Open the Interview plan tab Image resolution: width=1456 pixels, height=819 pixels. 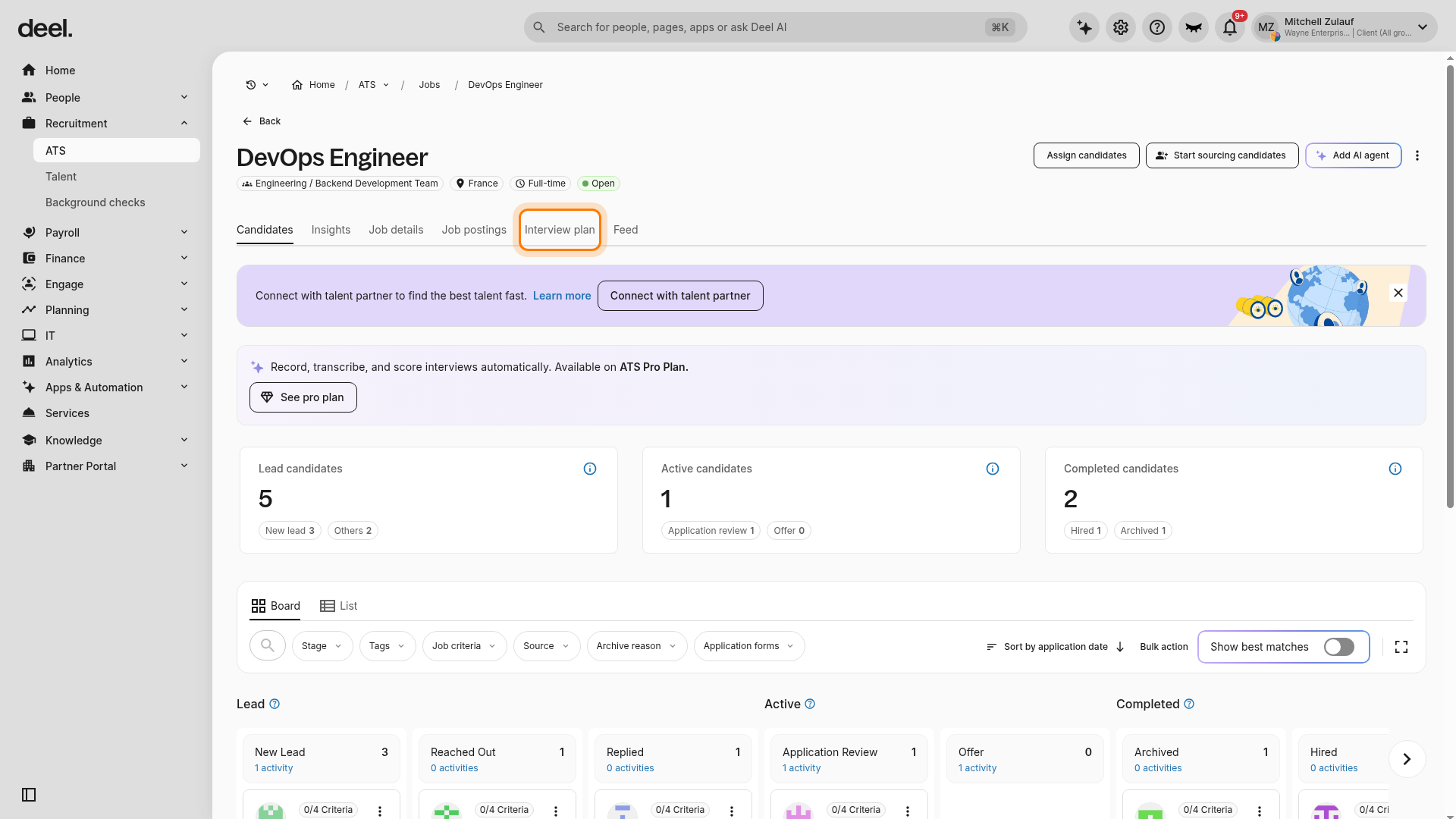[560, 230]
